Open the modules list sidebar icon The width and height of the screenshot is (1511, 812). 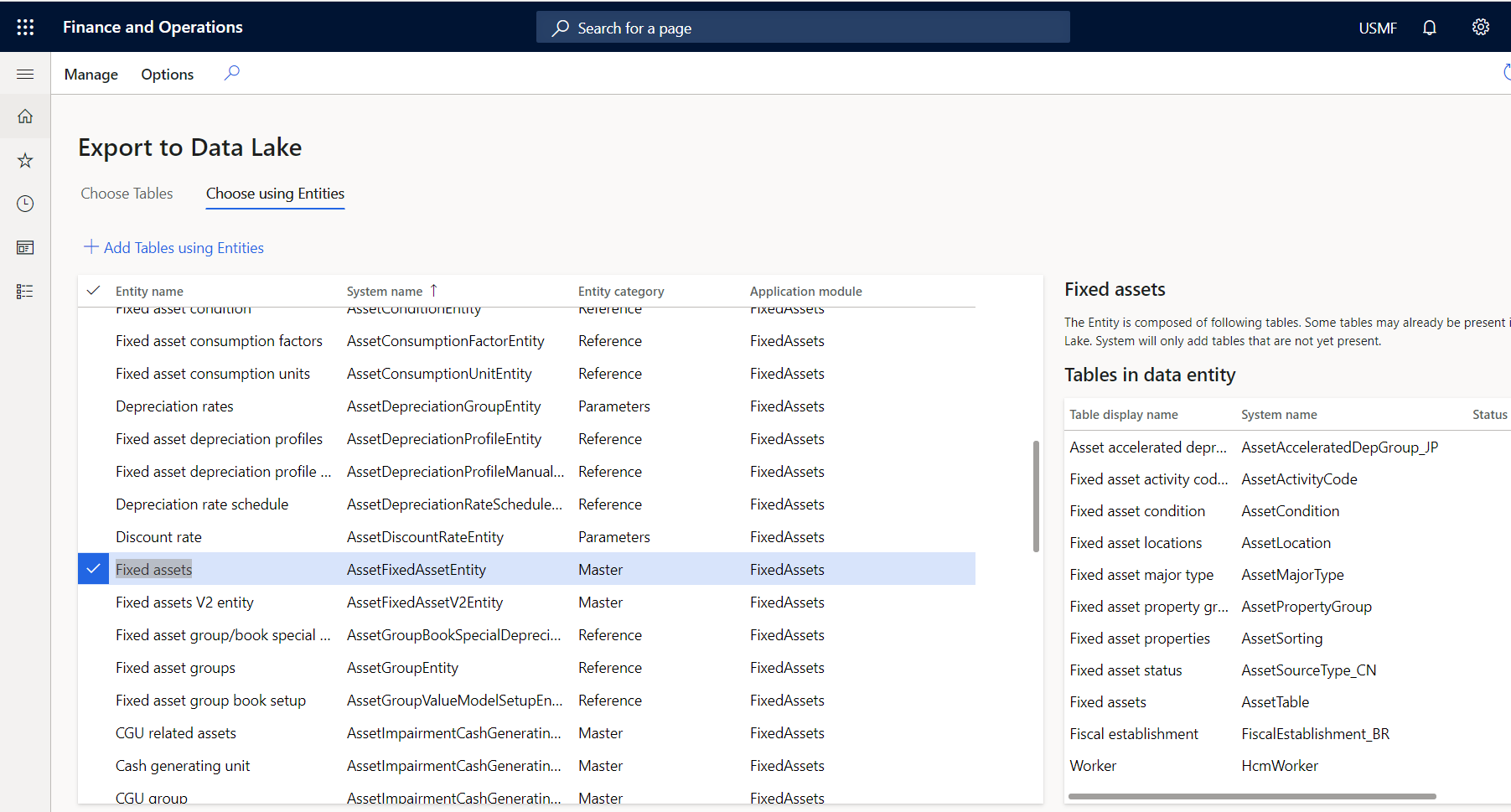tap(24, 291)
